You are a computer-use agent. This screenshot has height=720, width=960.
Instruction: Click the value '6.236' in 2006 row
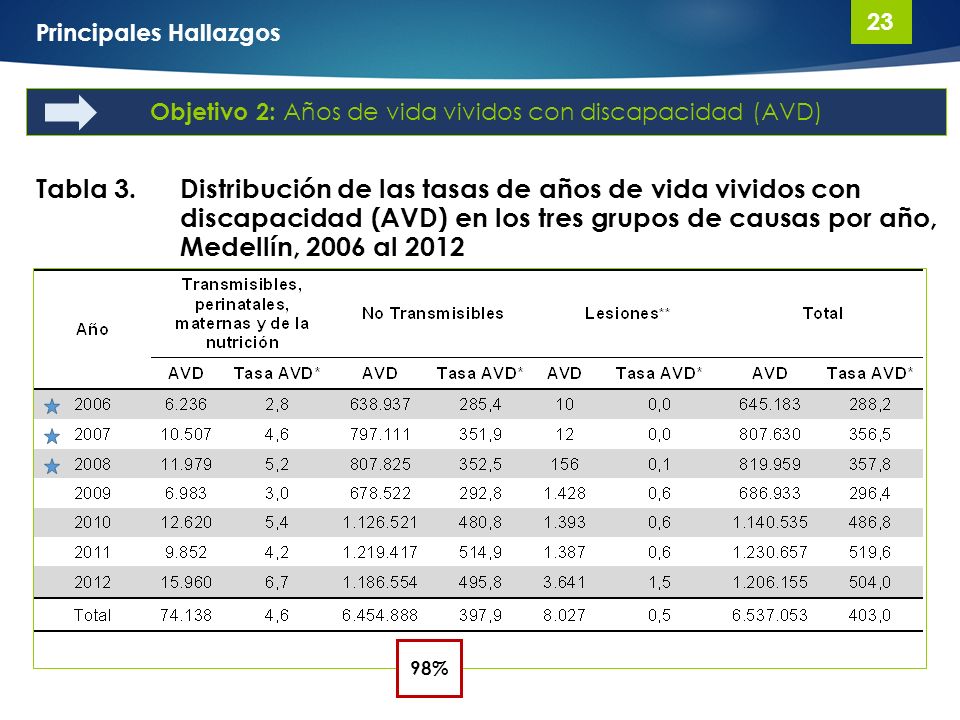186,405
